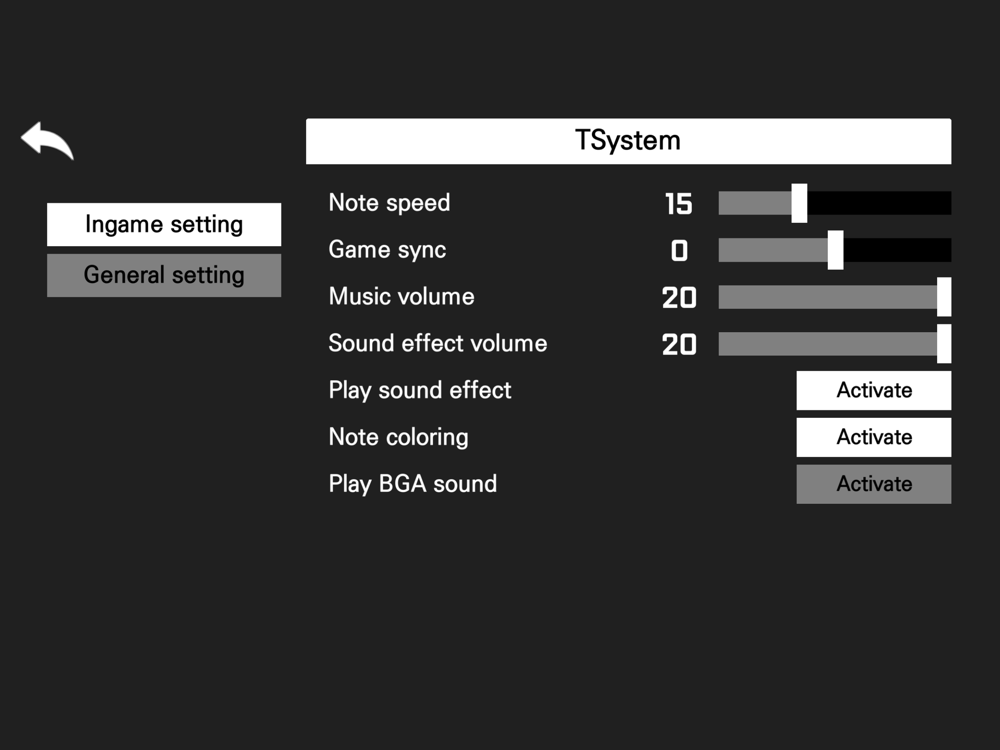Click the unfilled black part of Note speed track
This screenshot has width=1000, height=750.
880,203
